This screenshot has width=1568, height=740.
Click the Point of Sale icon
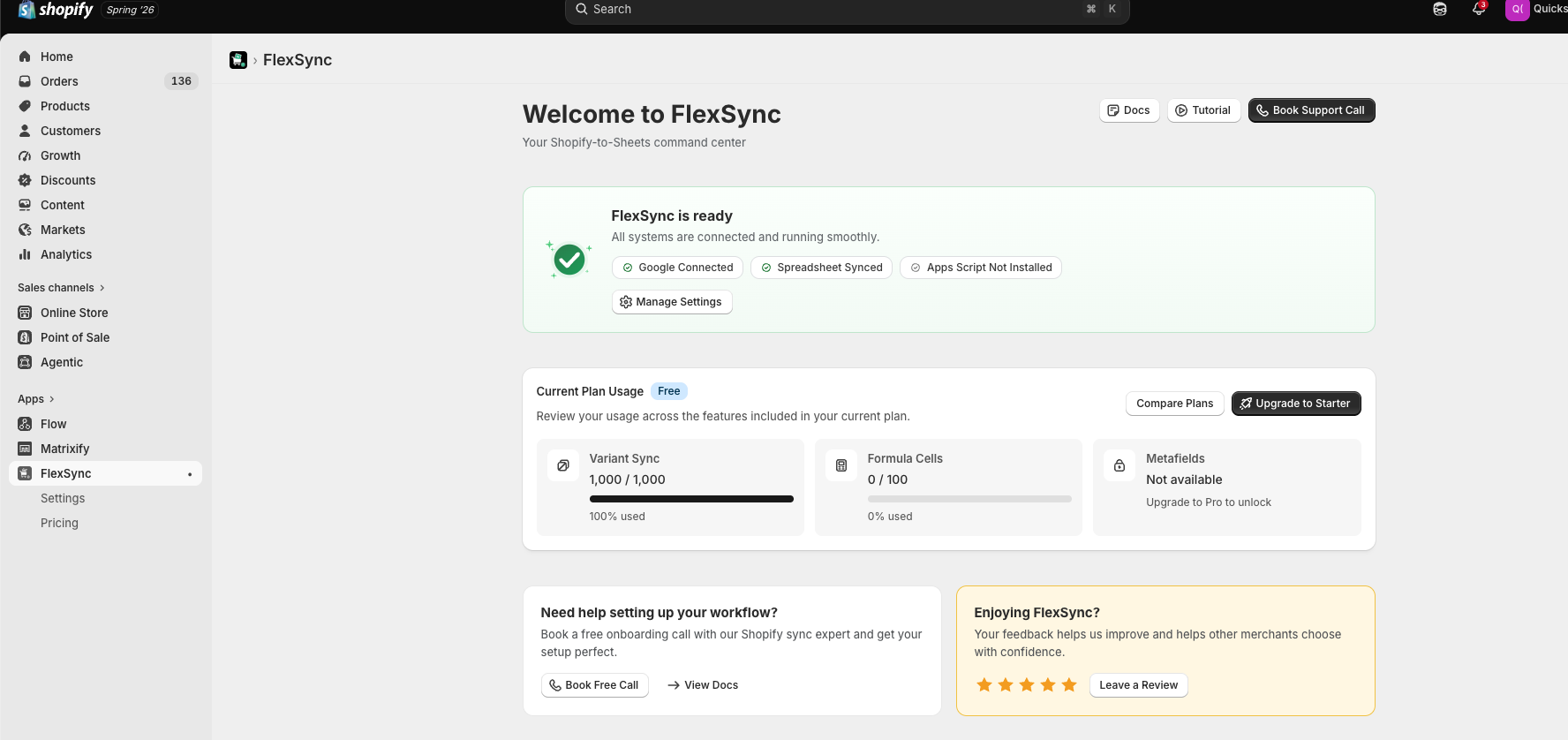coord(25,337)
